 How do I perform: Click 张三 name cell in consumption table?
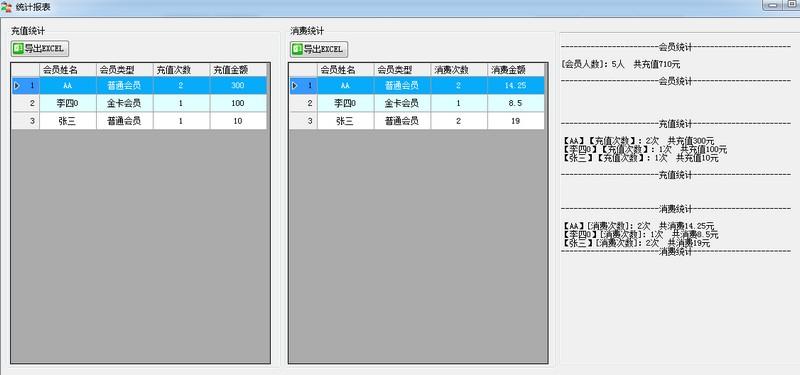[x=345, y=121]
